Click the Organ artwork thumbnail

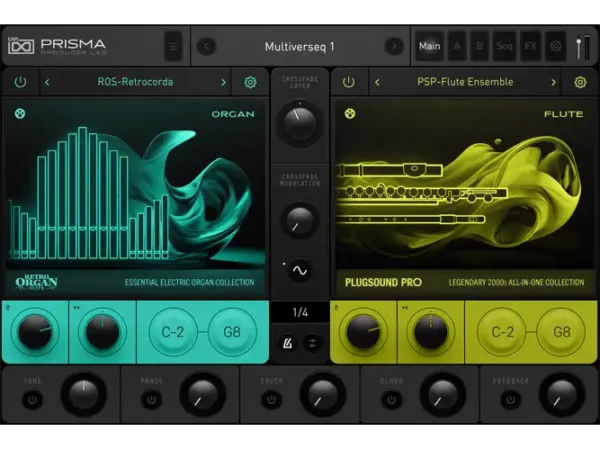pyautogui.click(x=135, y=184)
